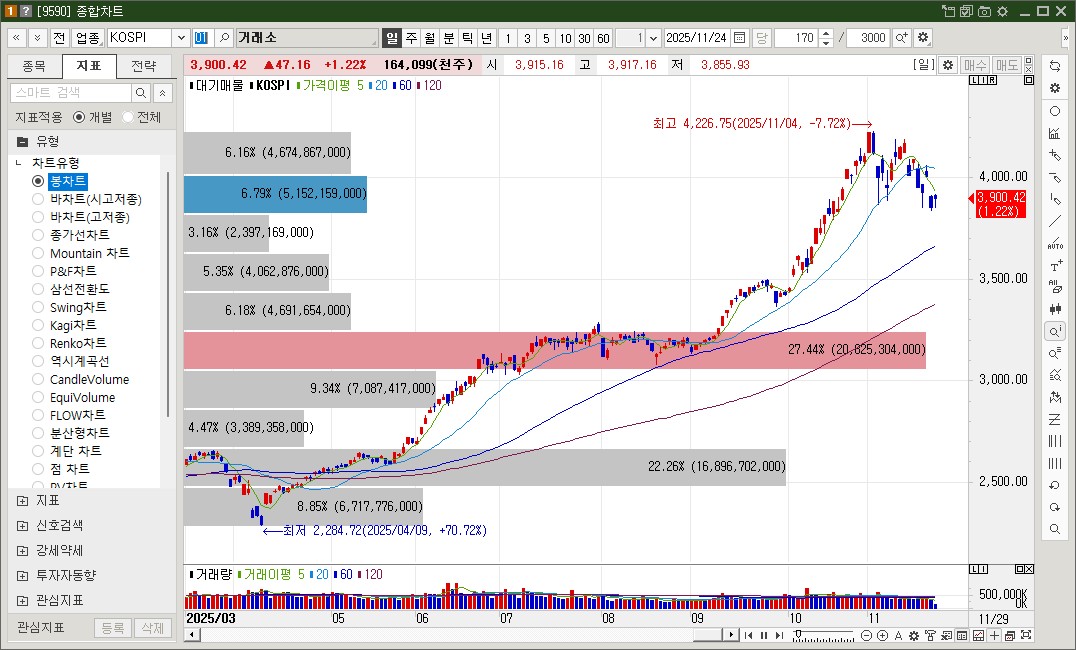Click the 삭제 delete button

(152, 627)
